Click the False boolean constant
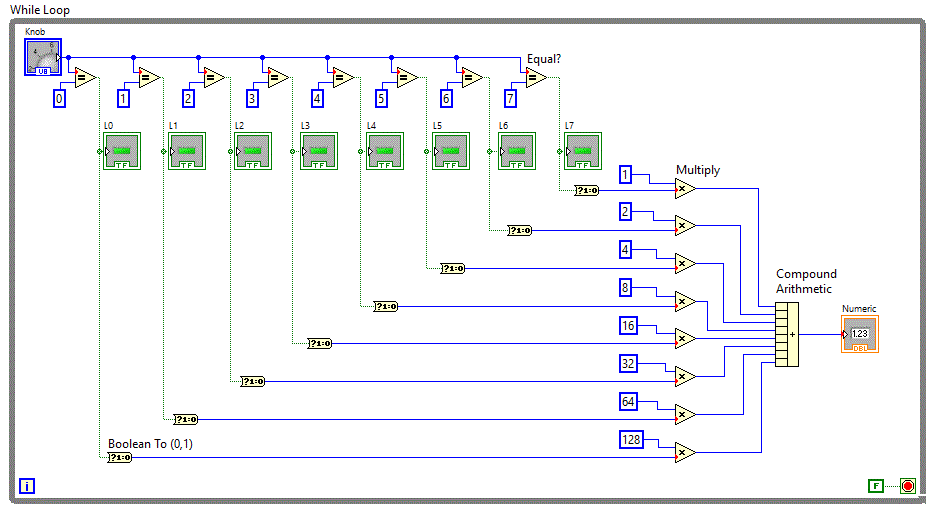The height and width of the screenshot is (508, 933). tap(876, 486)
